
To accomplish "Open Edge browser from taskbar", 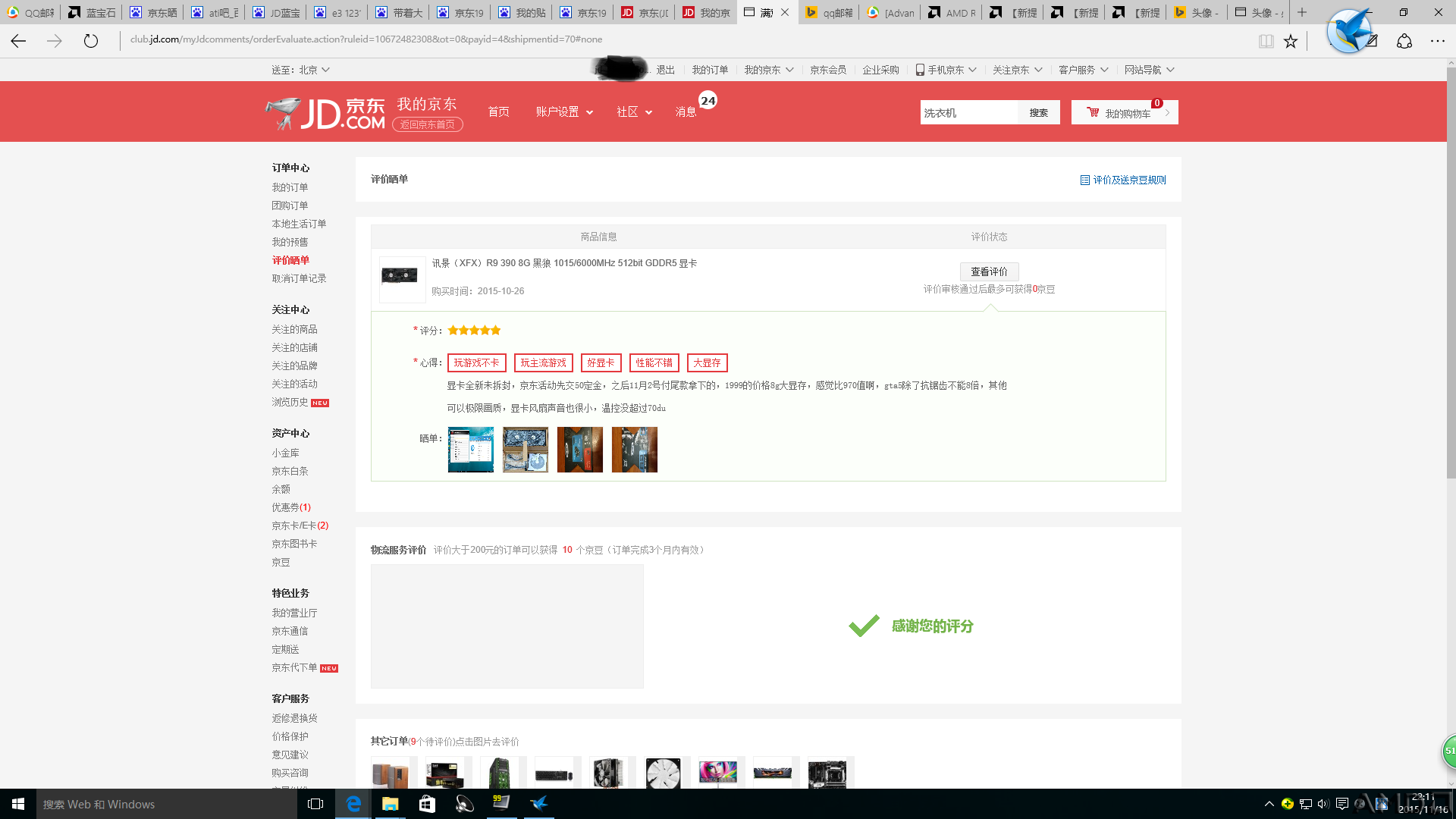I will click(353, 804).
